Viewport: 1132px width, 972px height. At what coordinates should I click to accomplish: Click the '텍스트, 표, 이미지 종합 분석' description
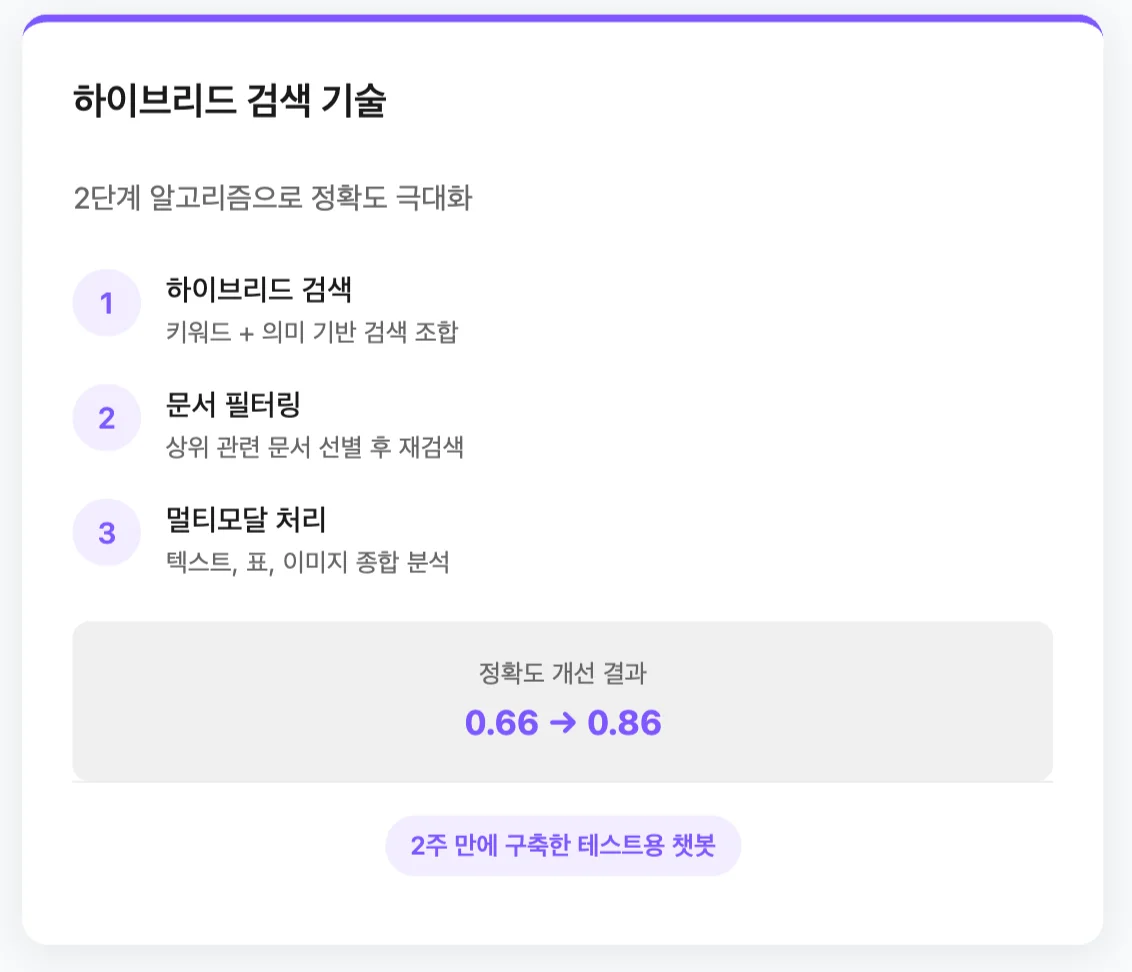point(307,563)
